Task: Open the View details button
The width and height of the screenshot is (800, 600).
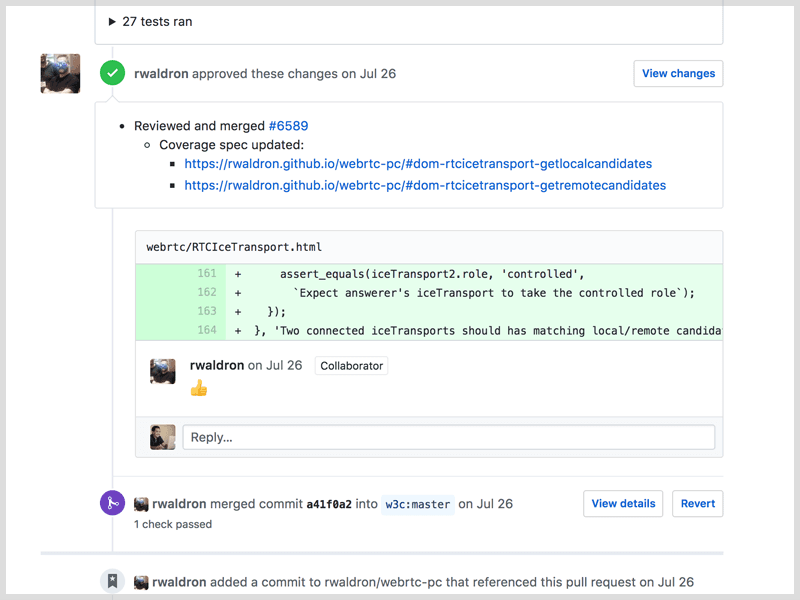Action: [x=623, y=504]
